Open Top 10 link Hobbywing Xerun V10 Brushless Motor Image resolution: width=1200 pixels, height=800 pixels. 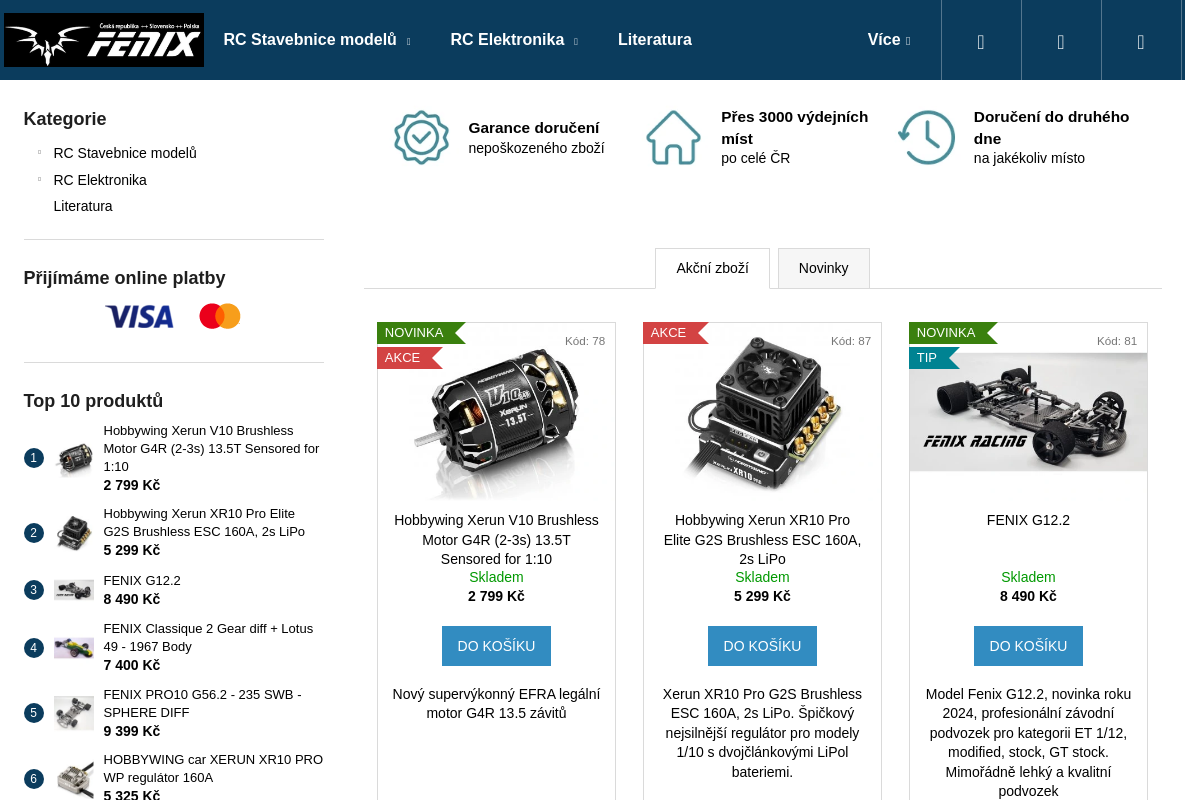tap(211, 448)
